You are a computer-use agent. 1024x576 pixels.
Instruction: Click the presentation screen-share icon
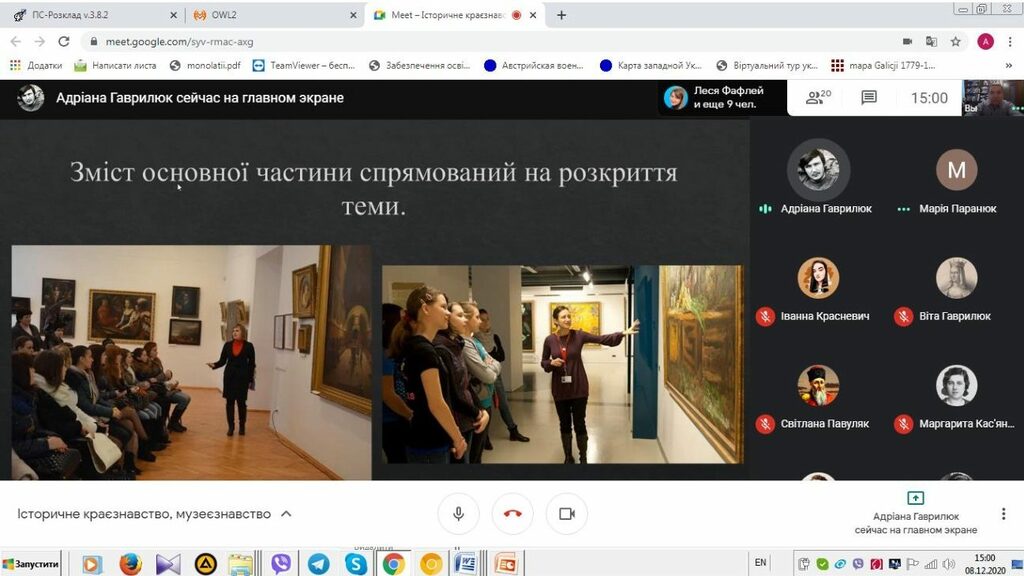914,497
